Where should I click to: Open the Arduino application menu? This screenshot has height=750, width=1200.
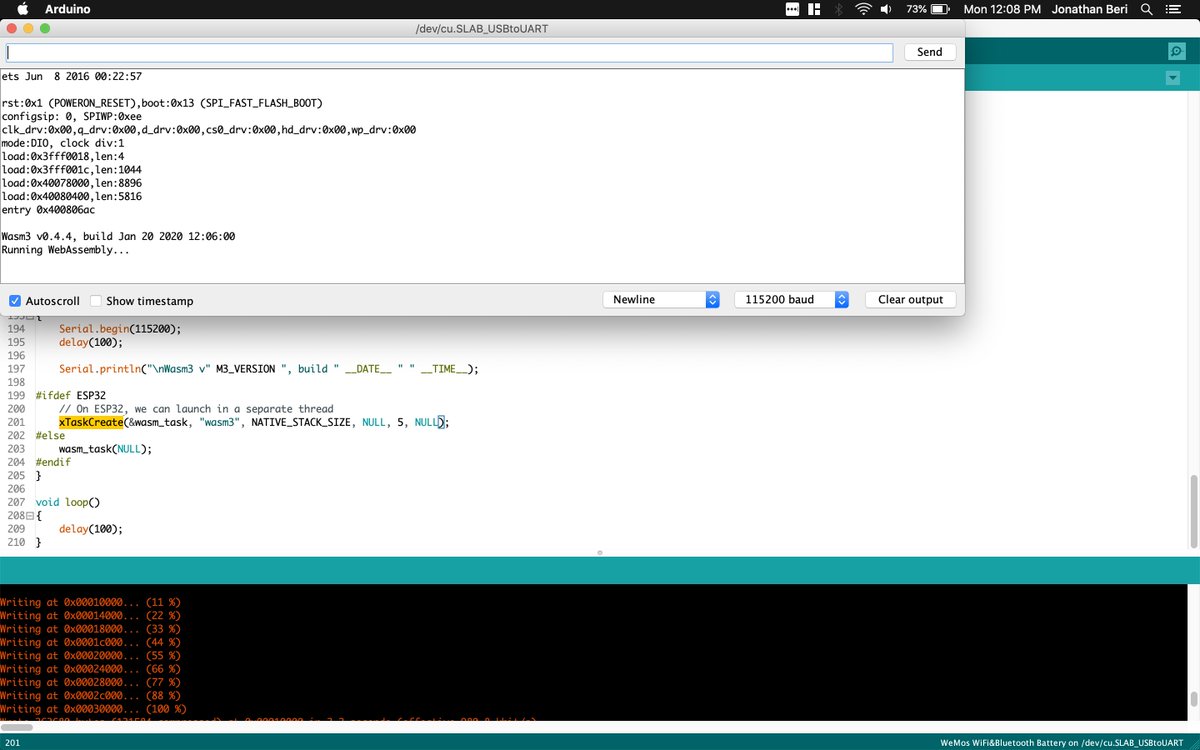(67, 9)
